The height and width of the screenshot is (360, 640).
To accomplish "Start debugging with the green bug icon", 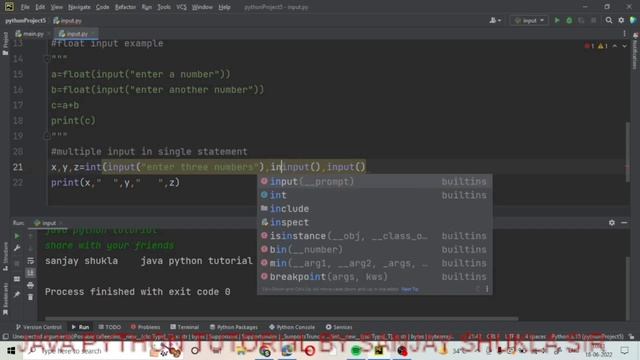I will [569, 20].
